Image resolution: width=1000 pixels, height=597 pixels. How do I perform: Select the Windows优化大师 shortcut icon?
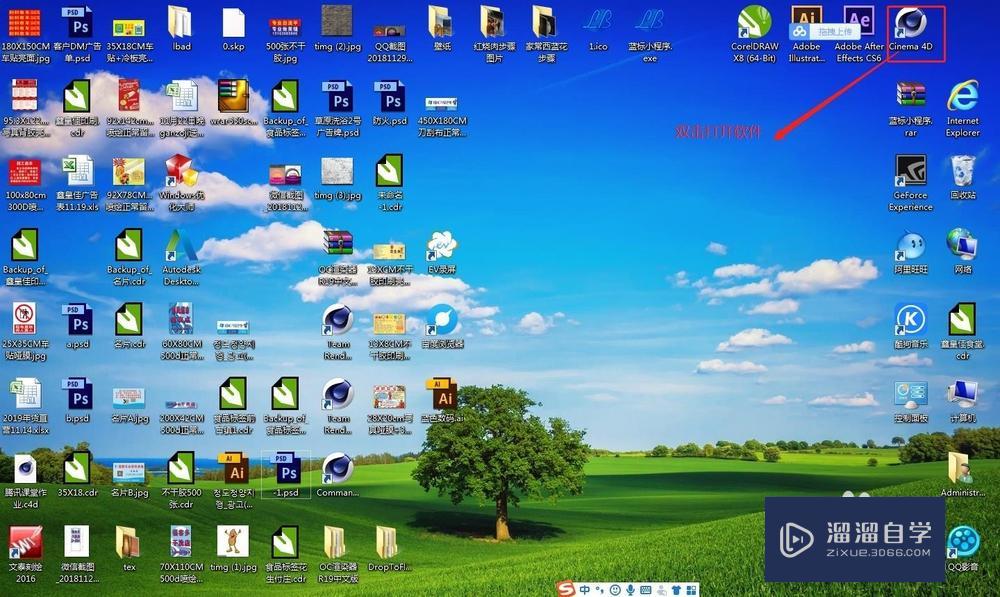coord(181,183)
